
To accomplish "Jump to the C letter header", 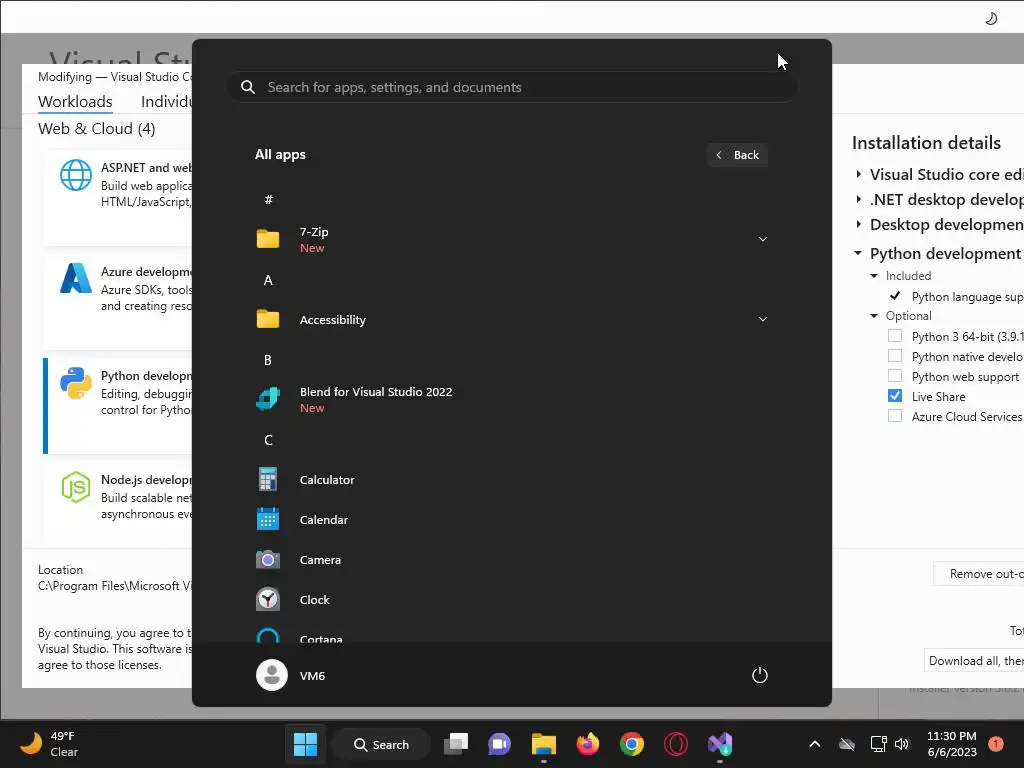I will pos(268,440).
